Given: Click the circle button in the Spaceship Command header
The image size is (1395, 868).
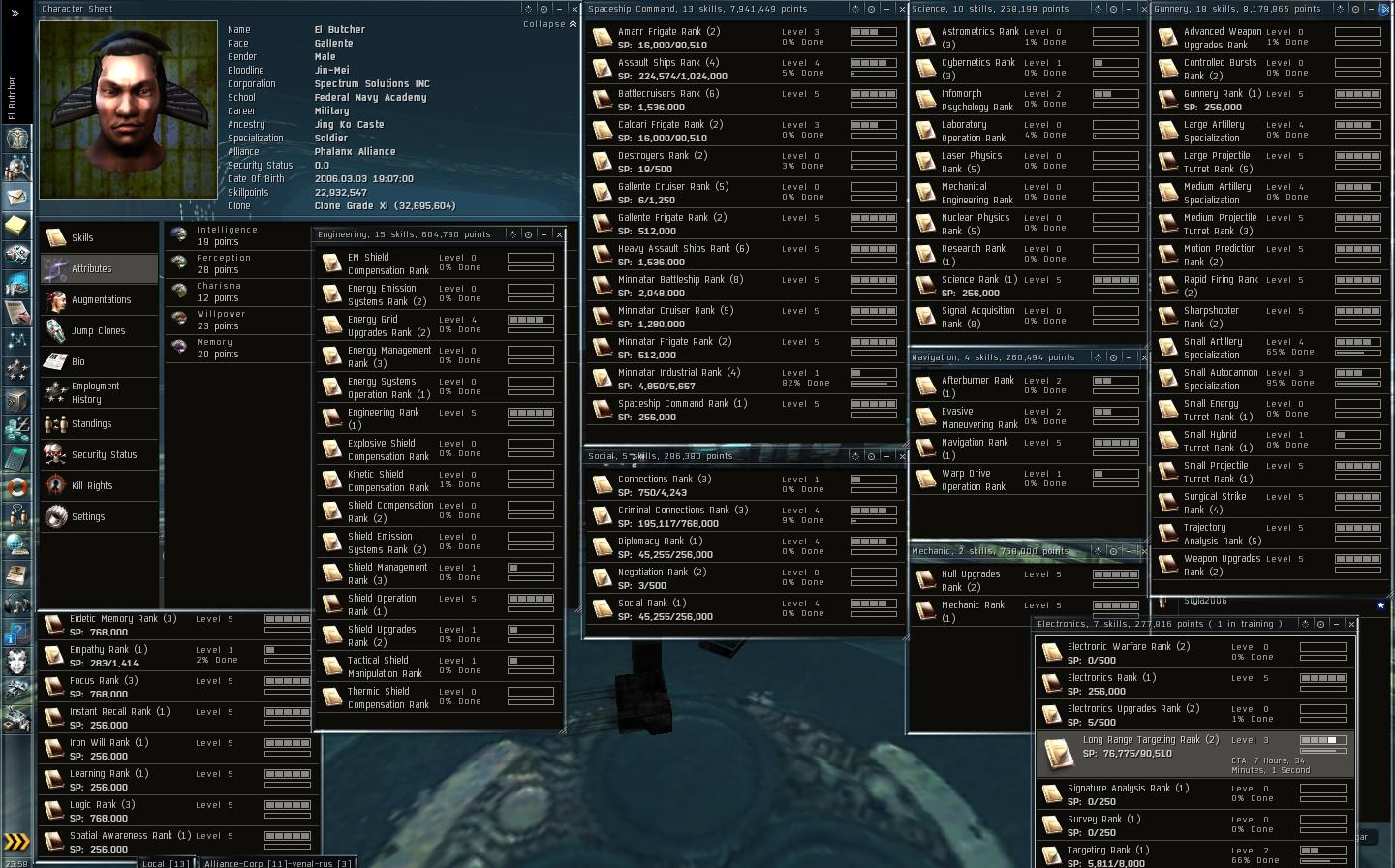Looking at the screenshot, I should pos(870,9).
